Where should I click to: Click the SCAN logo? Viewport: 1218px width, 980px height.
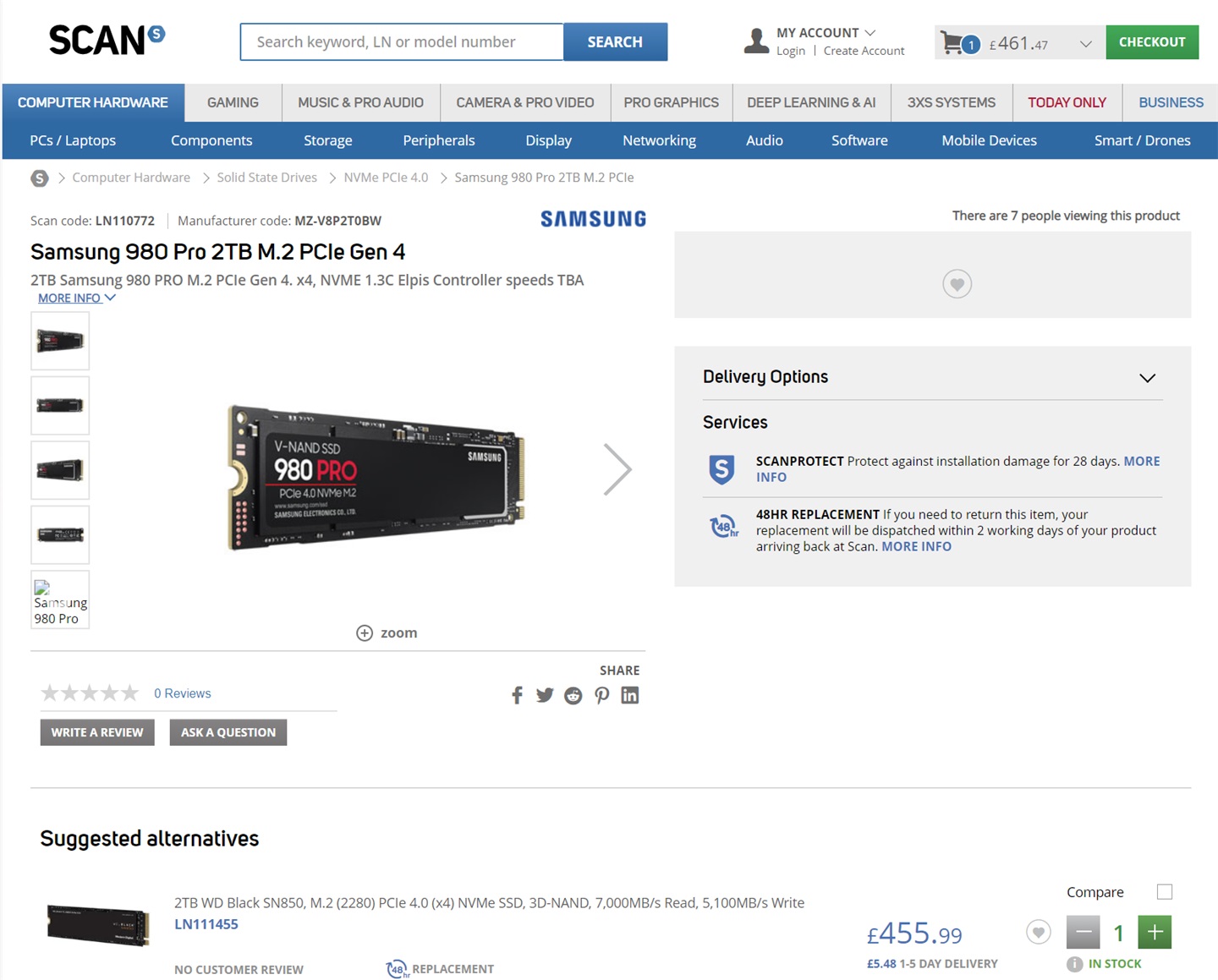pyautogui.click(x=107, y=40)
